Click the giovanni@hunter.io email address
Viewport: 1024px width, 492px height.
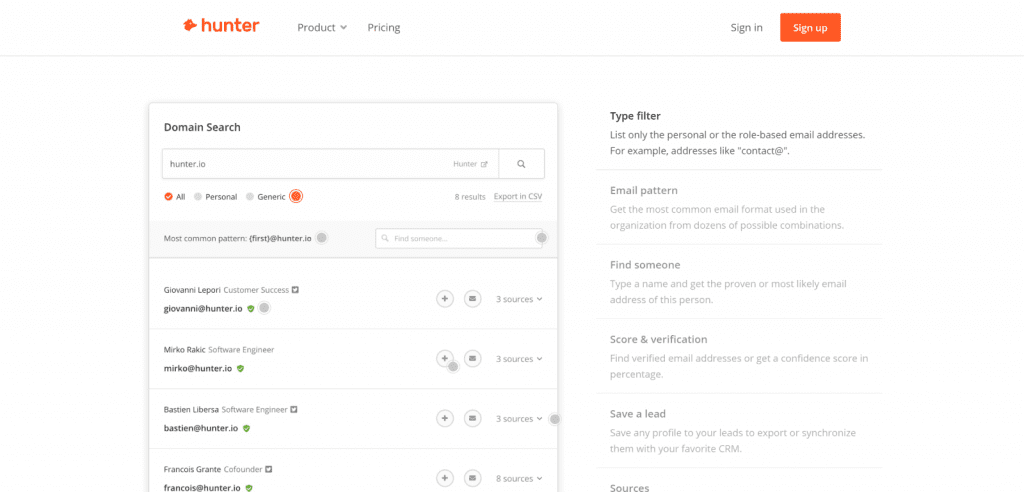[x=203, y=308]
